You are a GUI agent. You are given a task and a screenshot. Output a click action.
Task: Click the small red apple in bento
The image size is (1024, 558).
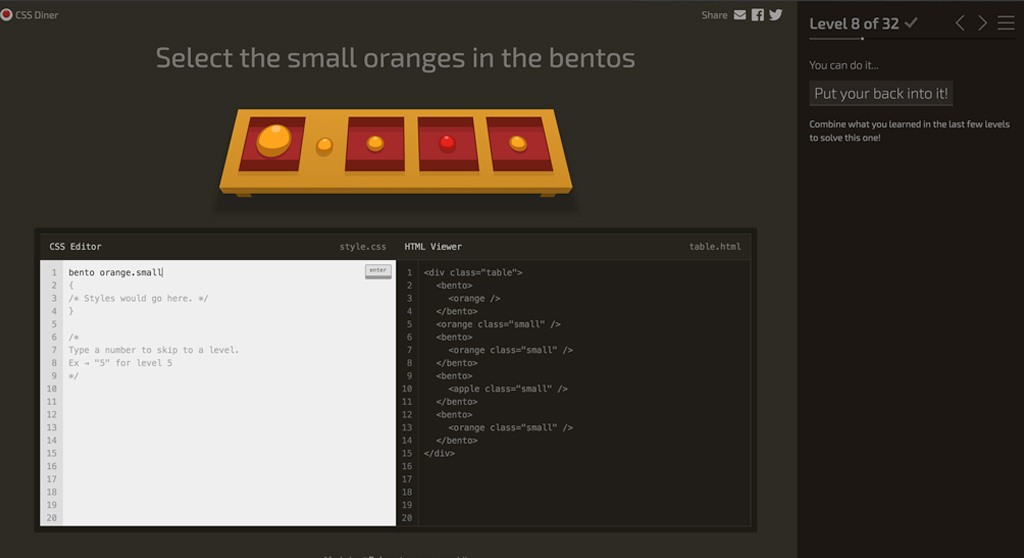(x=447, y=143)
